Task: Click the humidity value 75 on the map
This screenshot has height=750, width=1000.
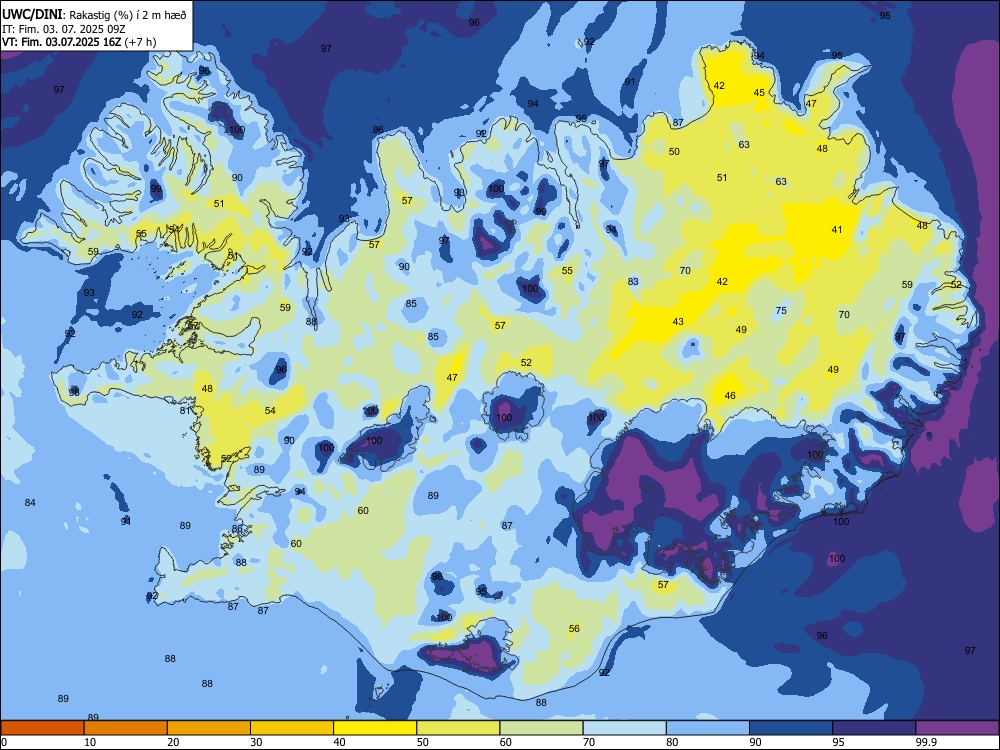Action: click(781, 311)
